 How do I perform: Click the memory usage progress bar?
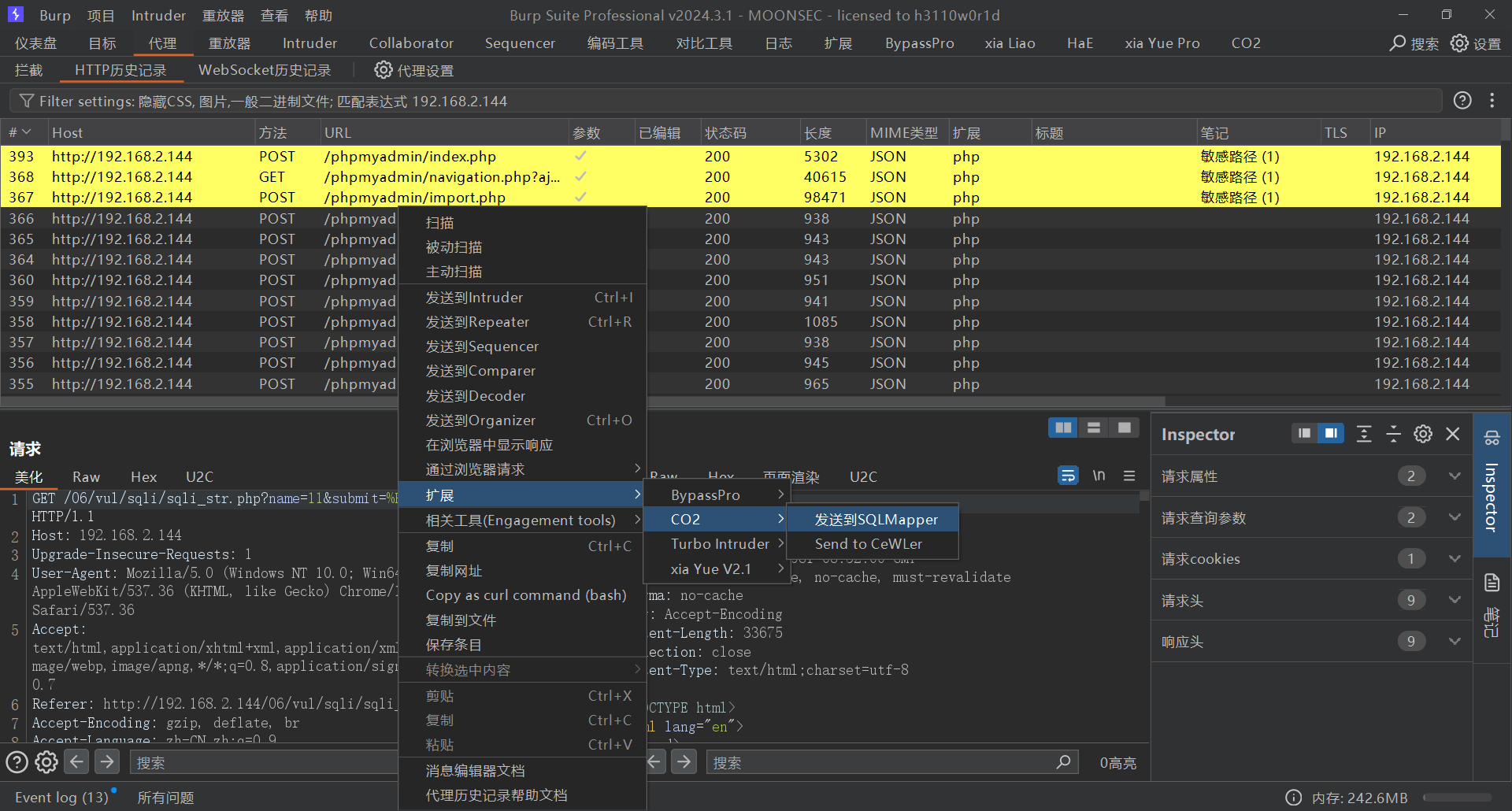pyautogui.click(x=1457, y=798)
